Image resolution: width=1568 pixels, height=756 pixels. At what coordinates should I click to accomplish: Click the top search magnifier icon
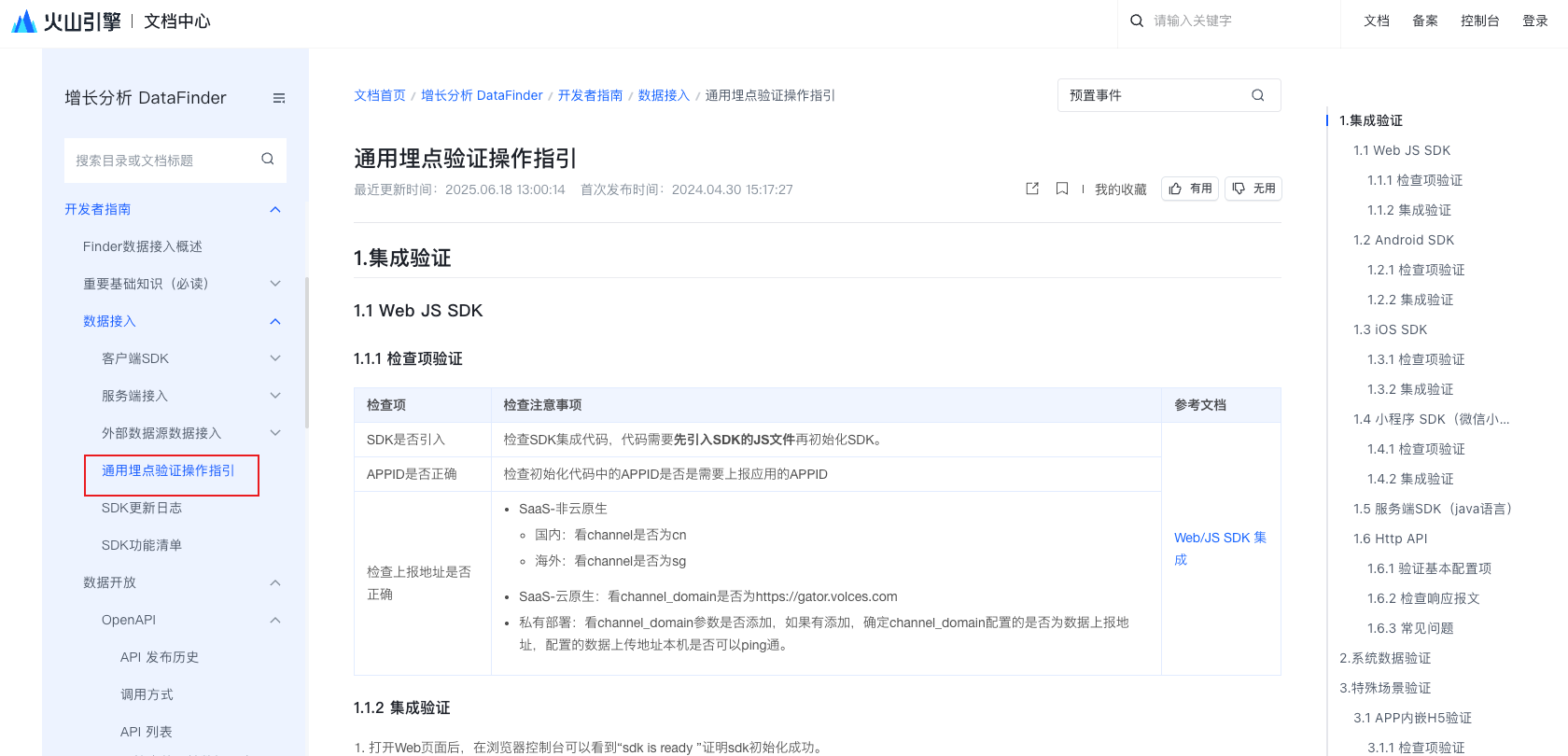pos(1137,21)
